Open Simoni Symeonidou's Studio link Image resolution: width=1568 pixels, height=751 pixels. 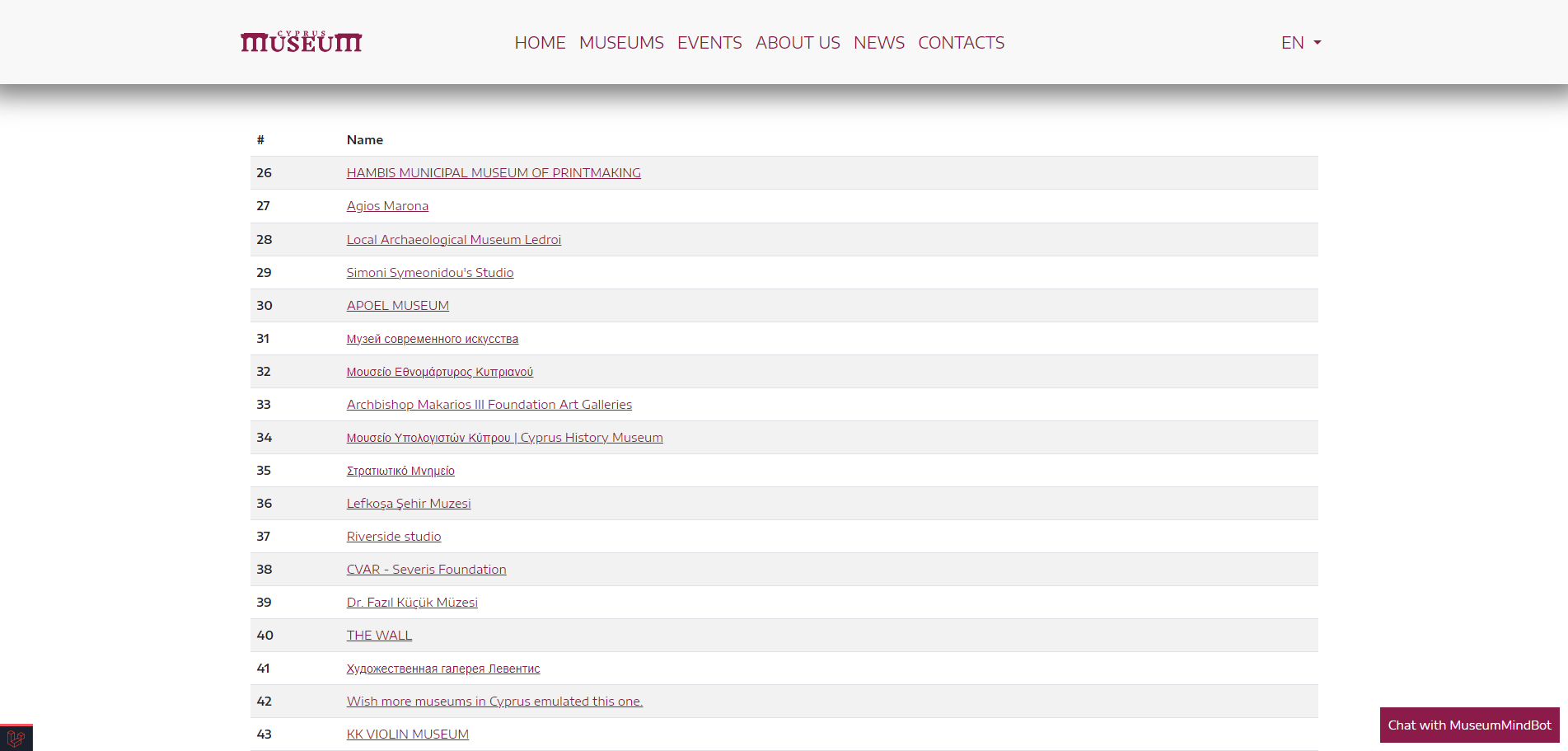coord(430,273)
